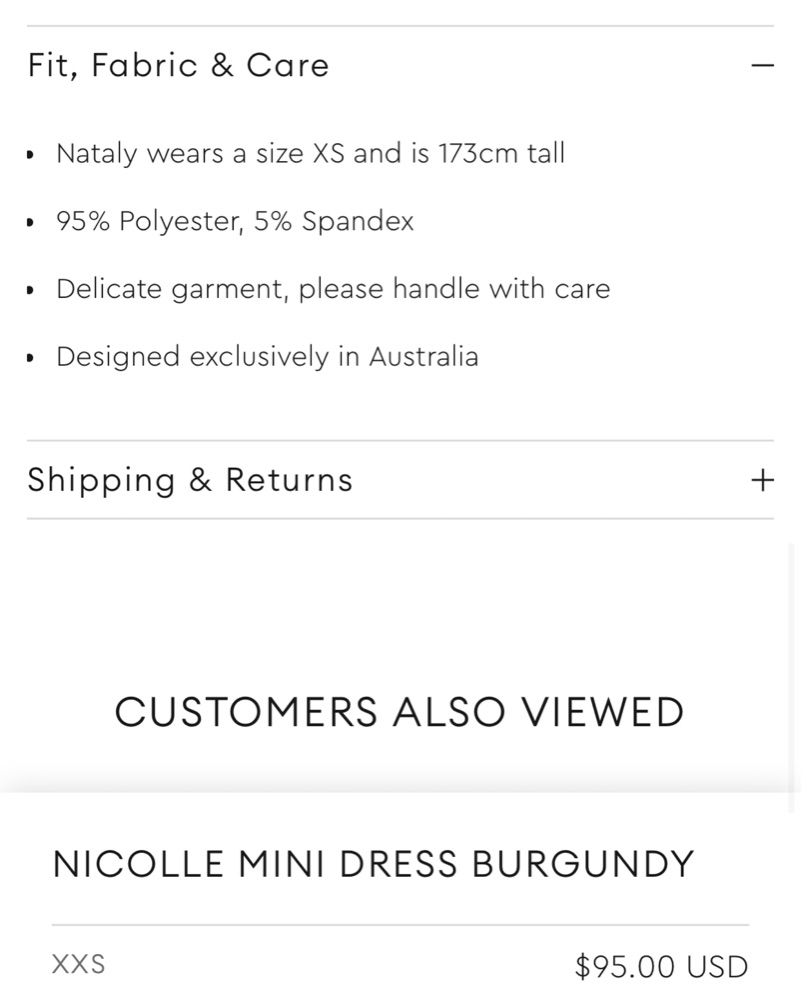Screen dimensions: 802x1000
Task: Open Nicolle Mini Dress Burgundy product title
Action: coord(372,865)
